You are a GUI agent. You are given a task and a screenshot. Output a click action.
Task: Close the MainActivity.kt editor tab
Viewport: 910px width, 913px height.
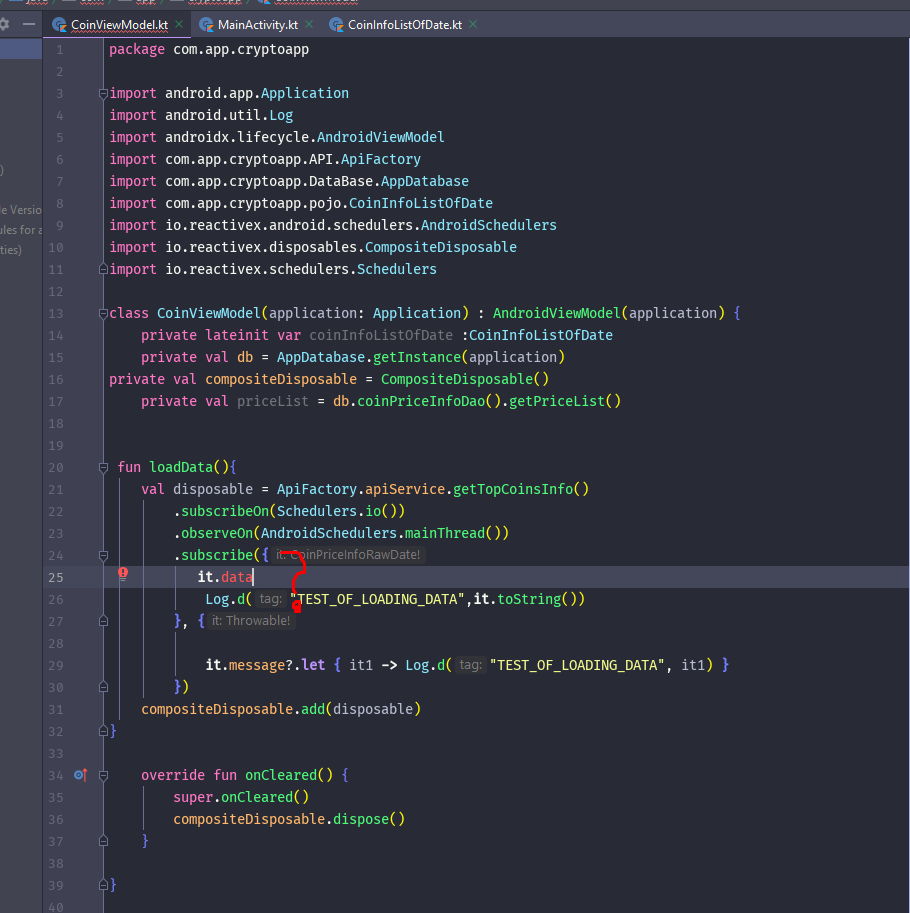click(x=308, y=25)
